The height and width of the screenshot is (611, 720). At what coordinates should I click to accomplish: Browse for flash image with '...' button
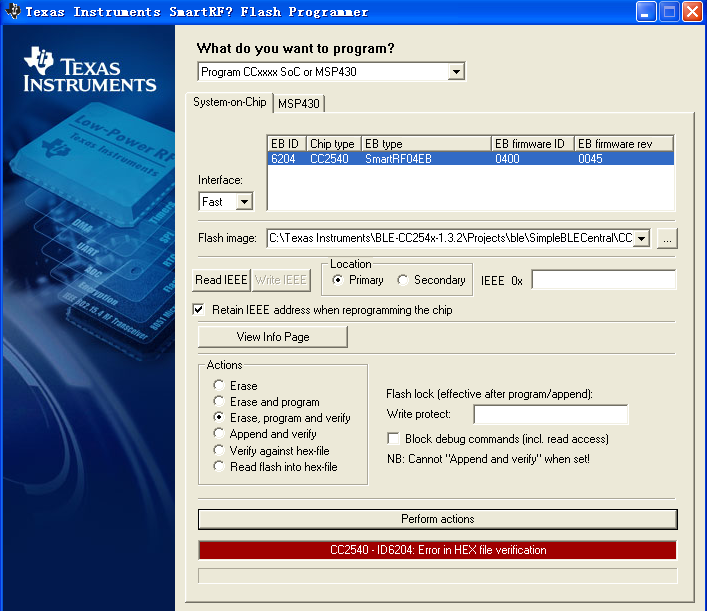click(x=667, y=239)
